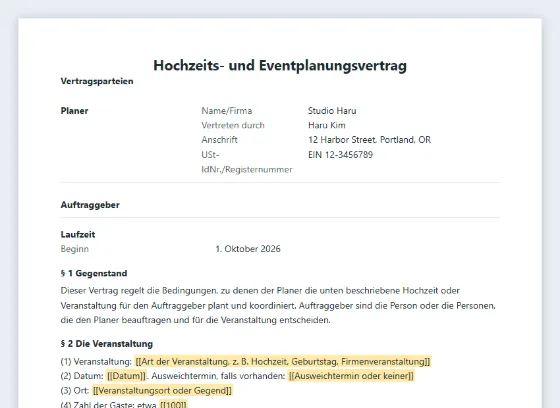Click the 'USt-IdNr./Registernummer' label

(x=247, y=162)
